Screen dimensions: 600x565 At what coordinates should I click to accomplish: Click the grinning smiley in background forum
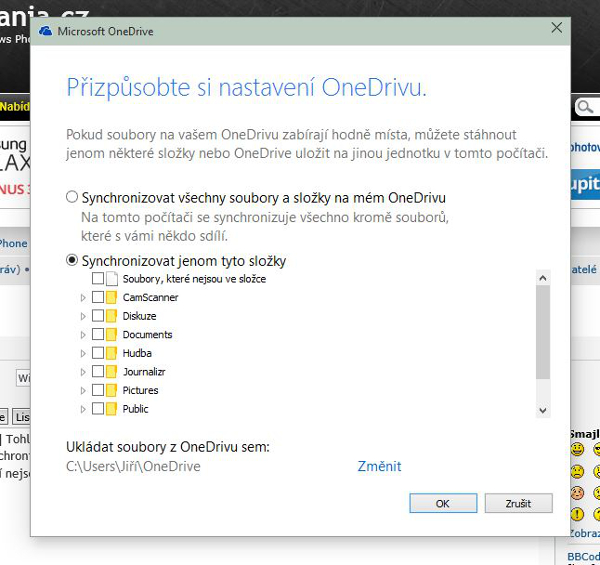point(577,449)
